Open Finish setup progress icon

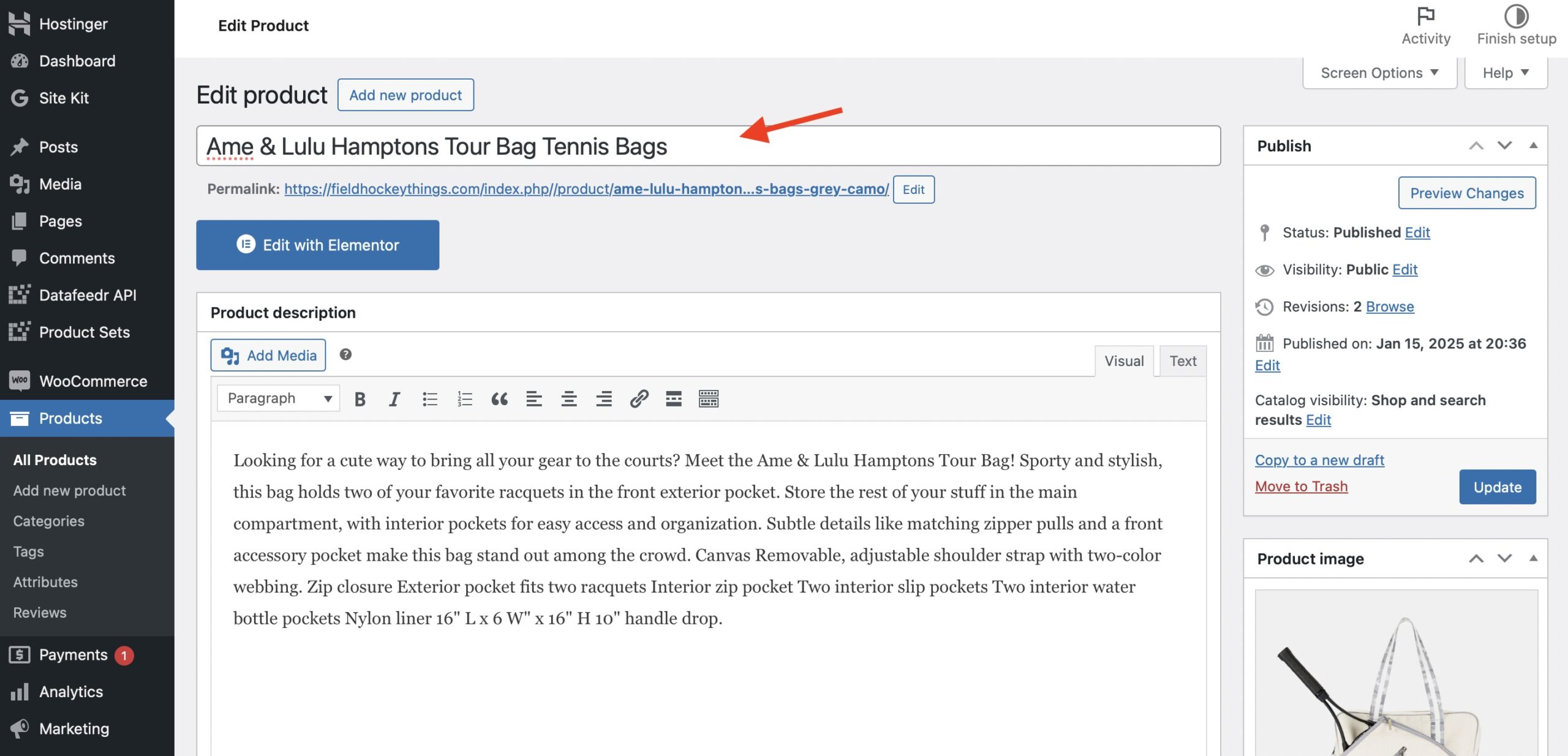tap(1517, 26)
